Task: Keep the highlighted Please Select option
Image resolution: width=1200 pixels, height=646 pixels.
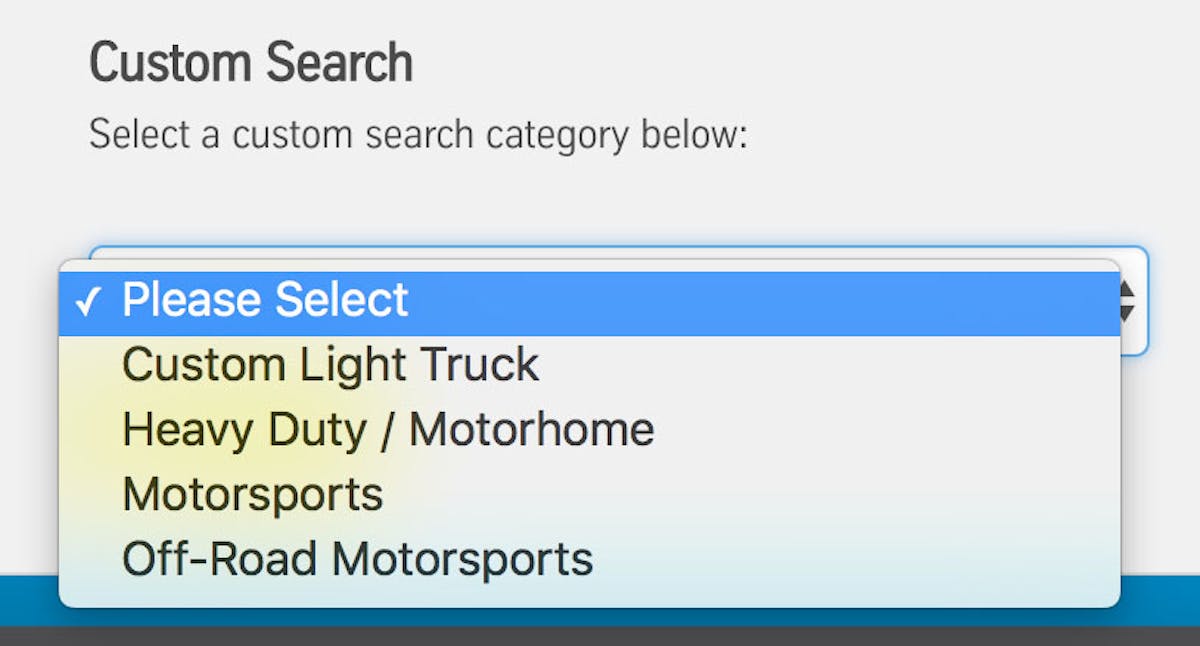Action: [x=265, y=300]
